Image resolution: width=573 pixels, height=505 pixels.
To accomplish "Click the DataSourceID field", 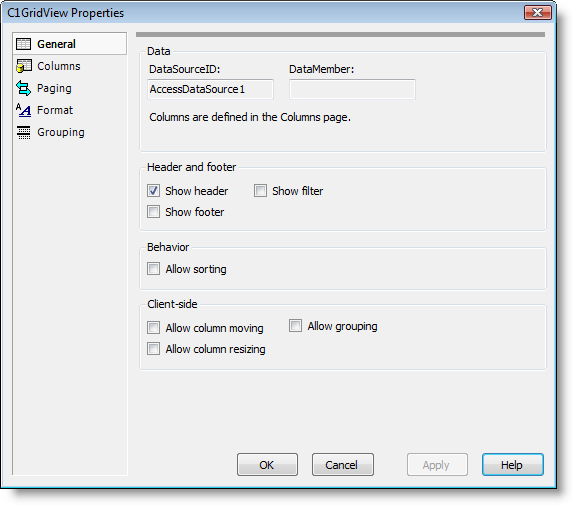I will click(x=210, y=89).
